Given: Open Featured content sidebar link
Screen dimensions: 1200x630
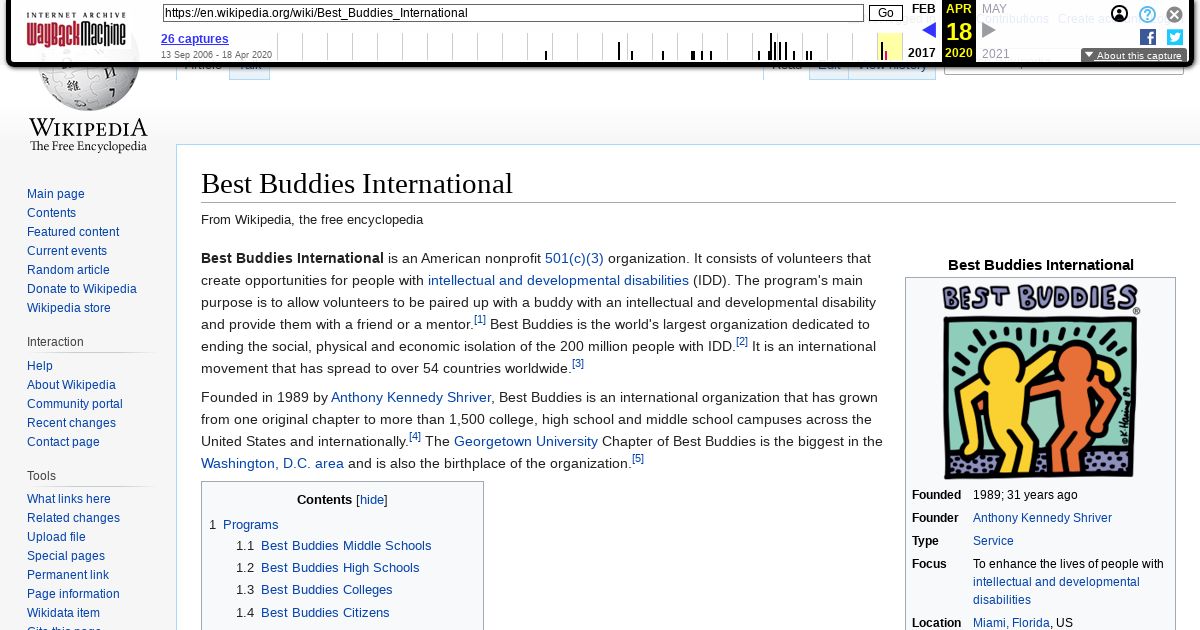Looking at the screenshot, I should [73, 232].
